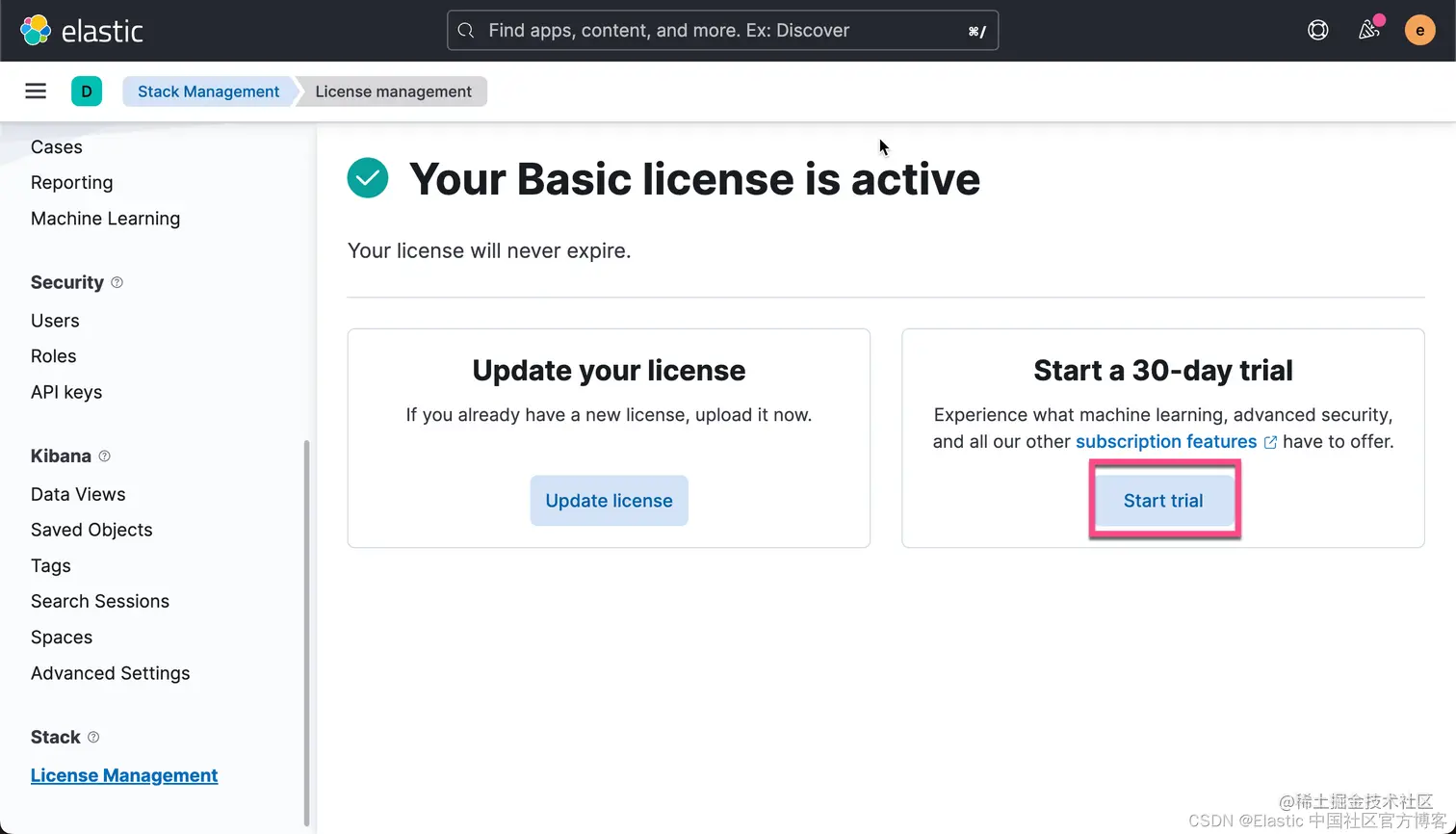Open the newsfeed celebration icon
Image resolution: width=1456 pixels, height=834 pixels.
[x=1368, y=31]
